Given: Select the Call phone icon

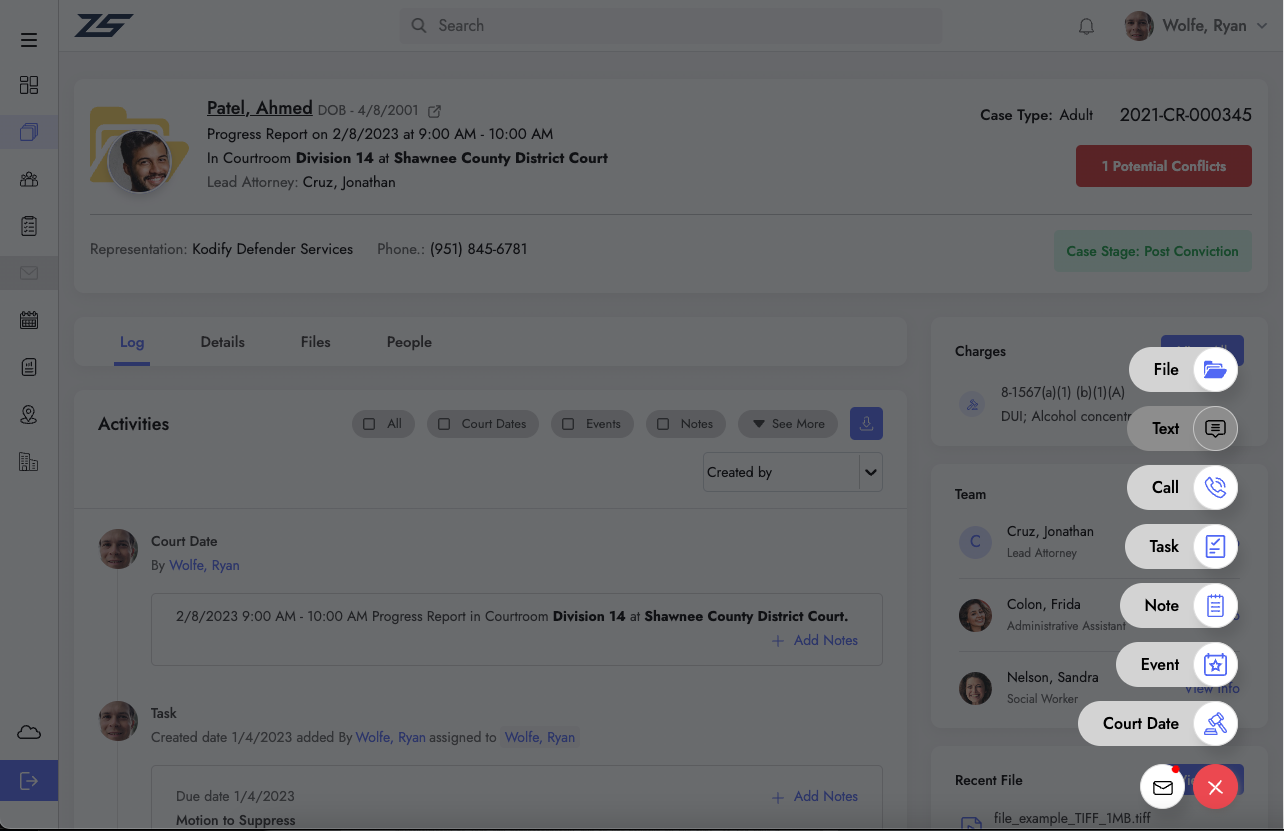Looking at the screenshot, I should click(x=1214, y=488).
